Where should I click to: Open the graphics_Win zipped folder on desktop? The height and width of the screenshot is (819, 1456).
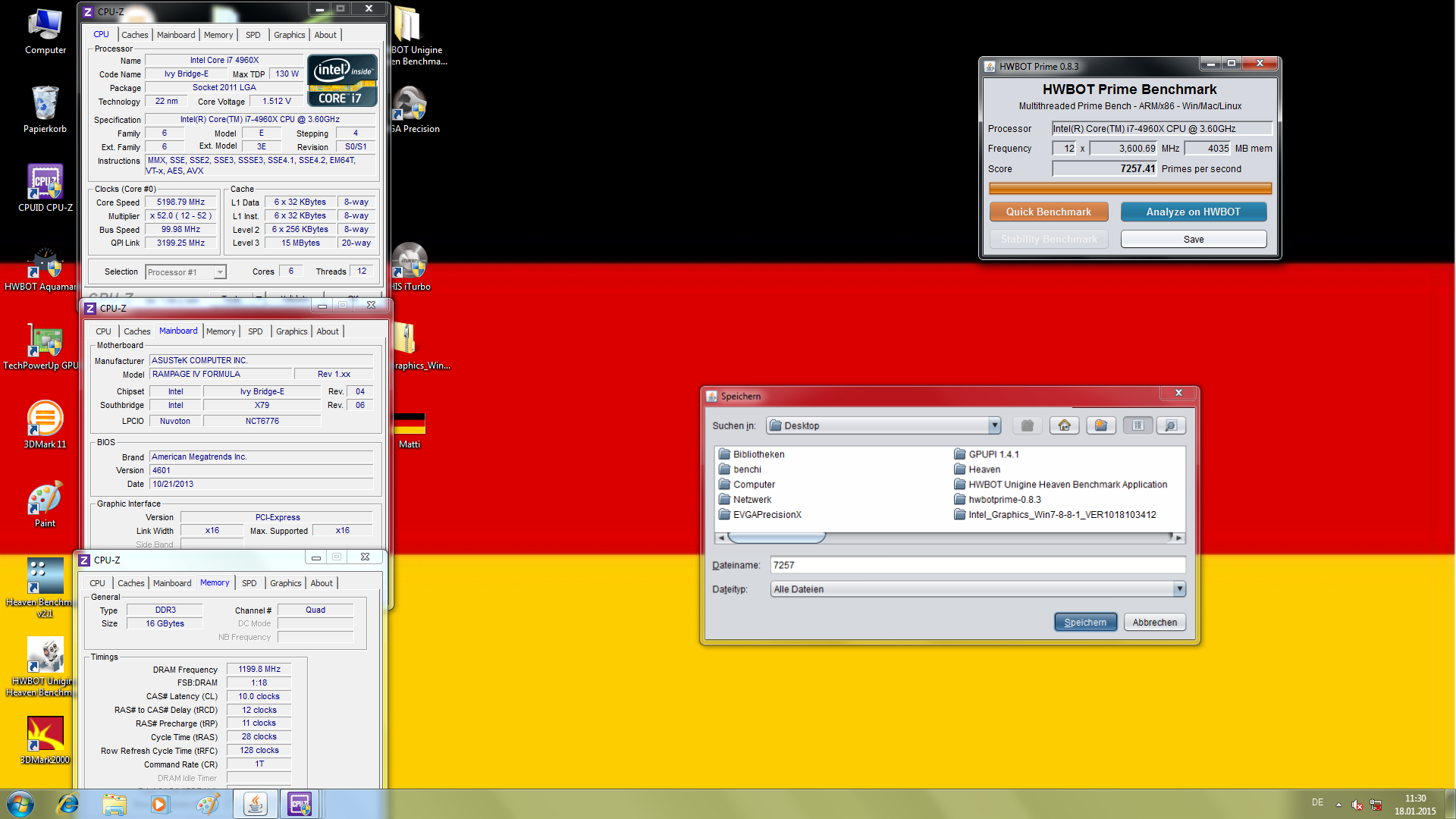[x=421, y=347]
